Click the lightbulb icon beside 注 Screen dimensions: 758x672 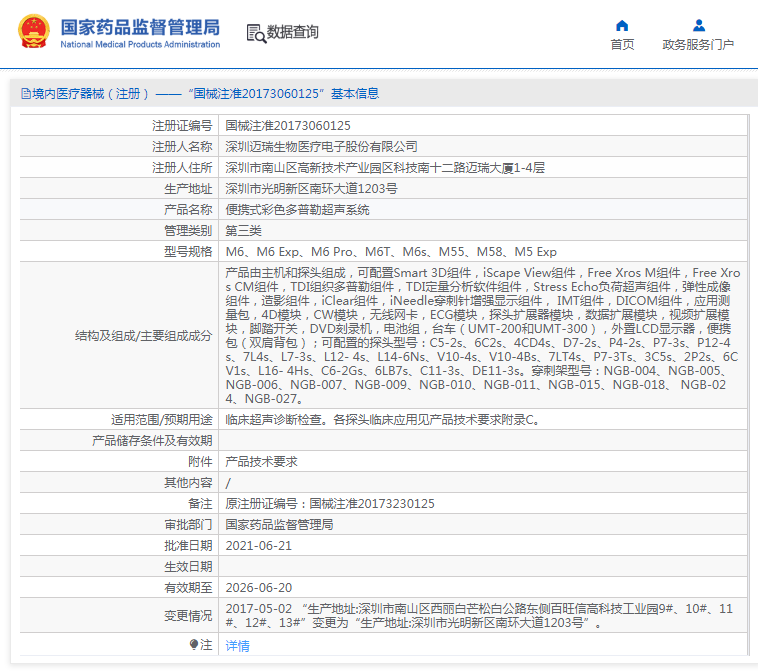[x=195, y=645]
